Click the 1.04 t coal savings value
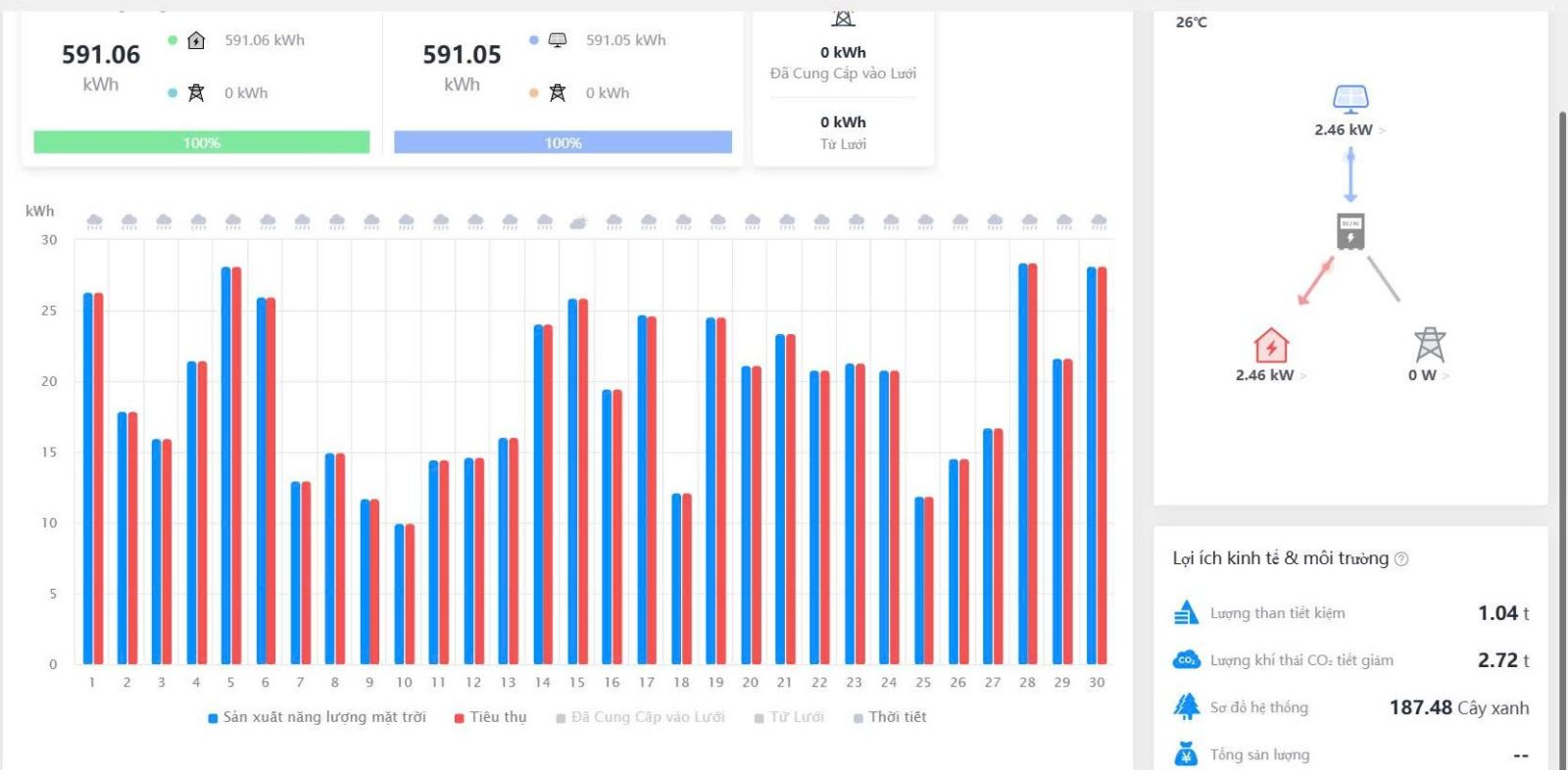 (1503, 613)
